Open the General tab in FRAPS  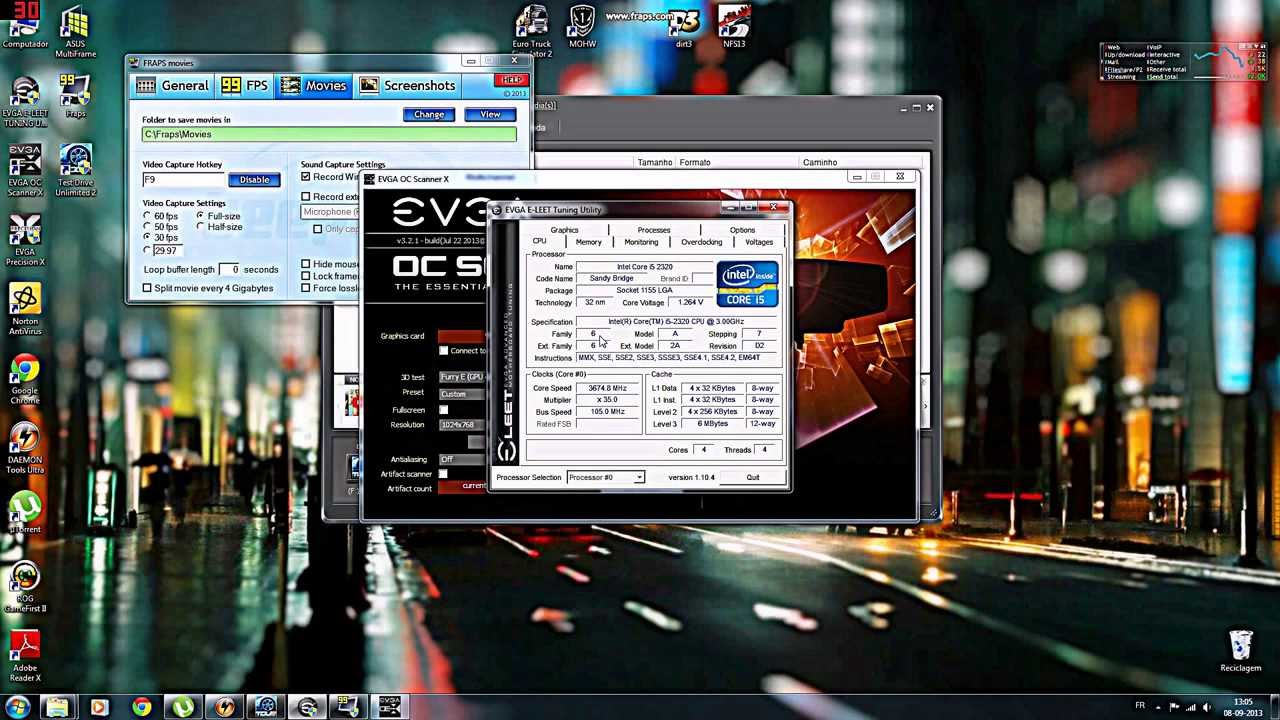pyautogui.click(x=172, y=86)
